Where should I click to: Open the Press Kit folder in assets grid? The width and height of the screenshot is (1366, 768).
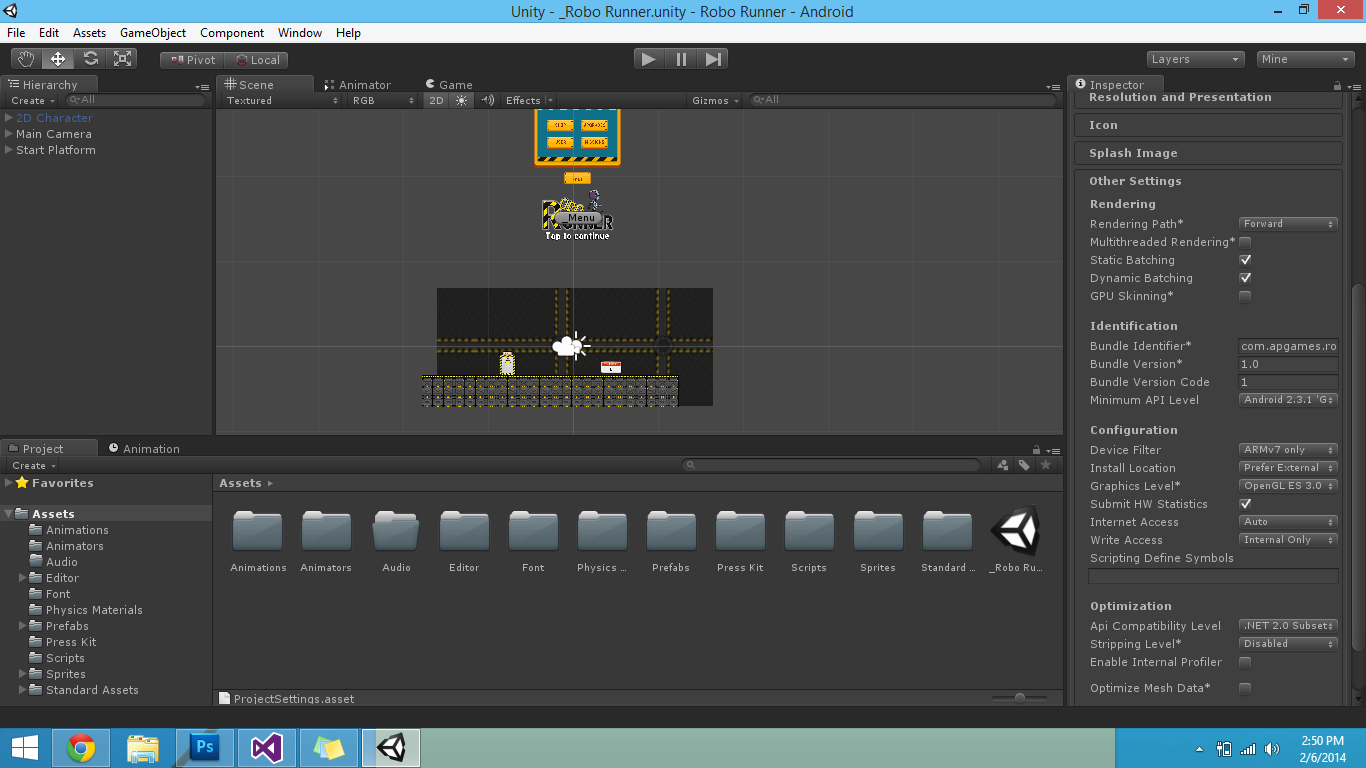click(x=740, y=541)
